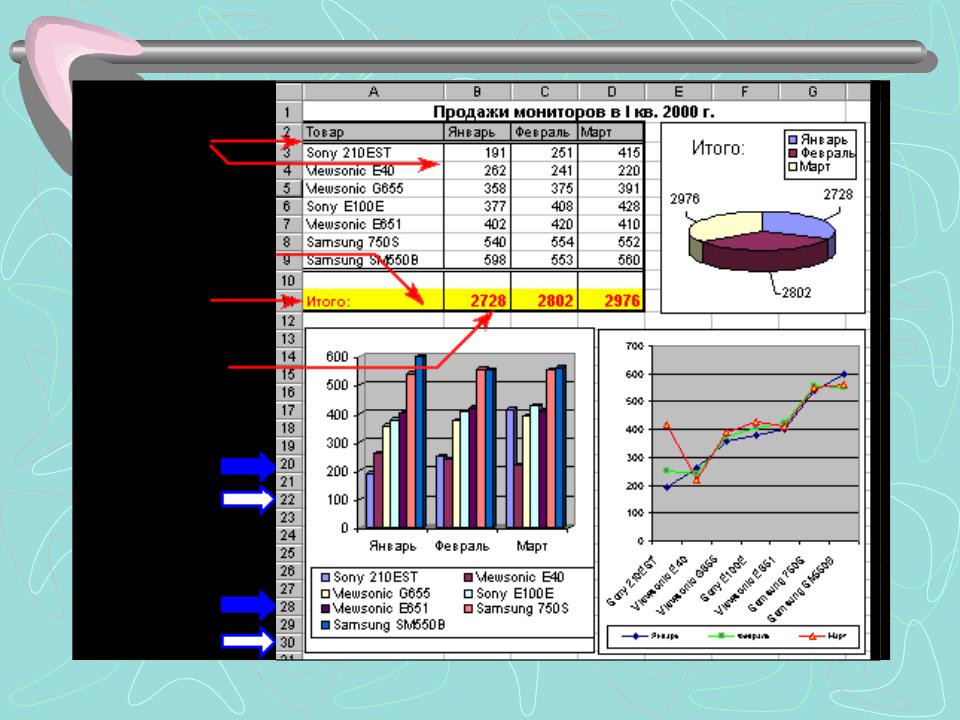The width and height of the screenshot is (960, 720).
Task: Click 'Февраль' axis label under bar chart
Action: click(x=462, y=546)
